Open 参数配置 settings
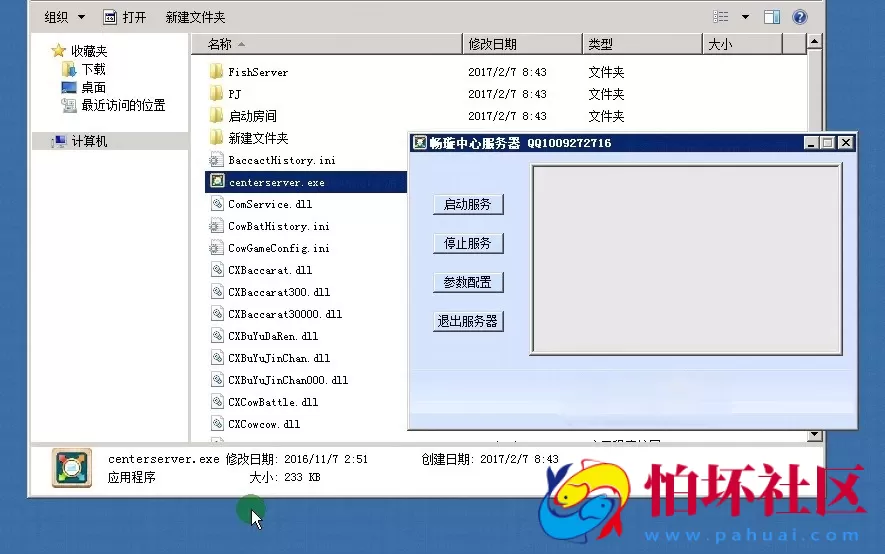 [468, 282]
